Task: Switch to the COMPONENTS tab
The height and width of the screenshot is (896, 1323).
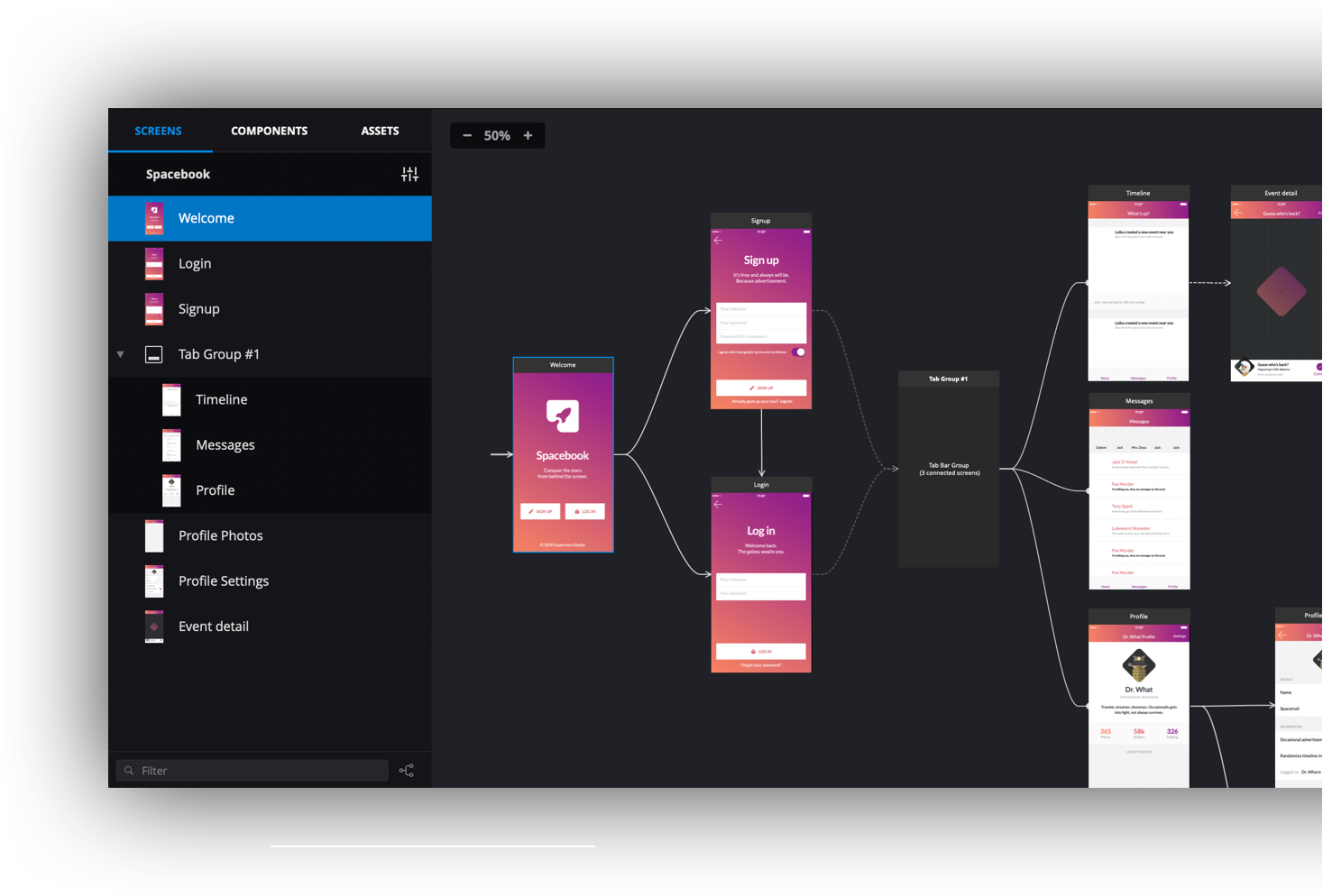Action: [x=269, y=131]
